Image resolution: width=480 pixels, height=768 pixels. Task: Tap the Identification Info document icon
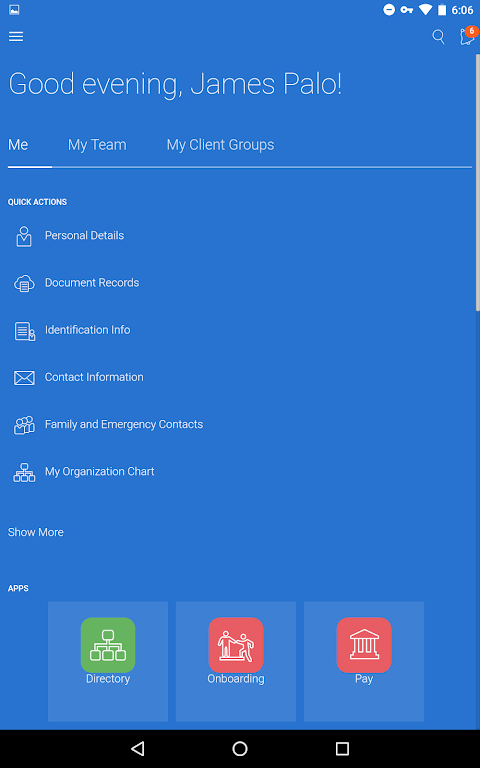point(24,331)
